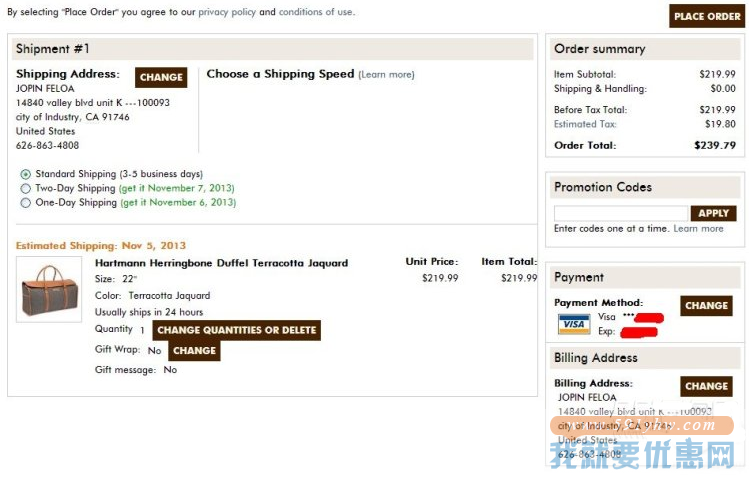749x479 pixels.
Task: Click the Place Order button
Action: (x=706, y=16)
